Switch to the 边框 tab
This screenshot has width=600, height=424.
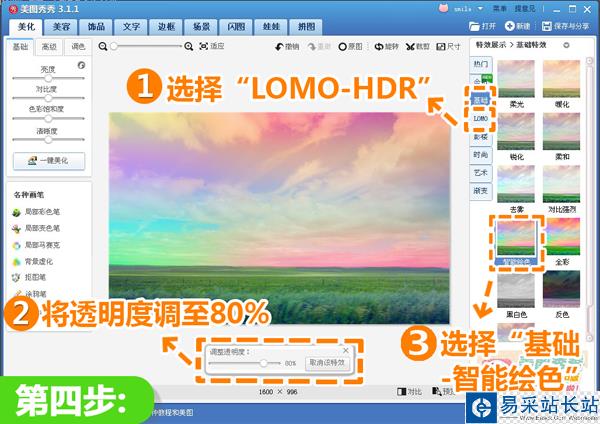pyautogui.click(x=166, y=27)
